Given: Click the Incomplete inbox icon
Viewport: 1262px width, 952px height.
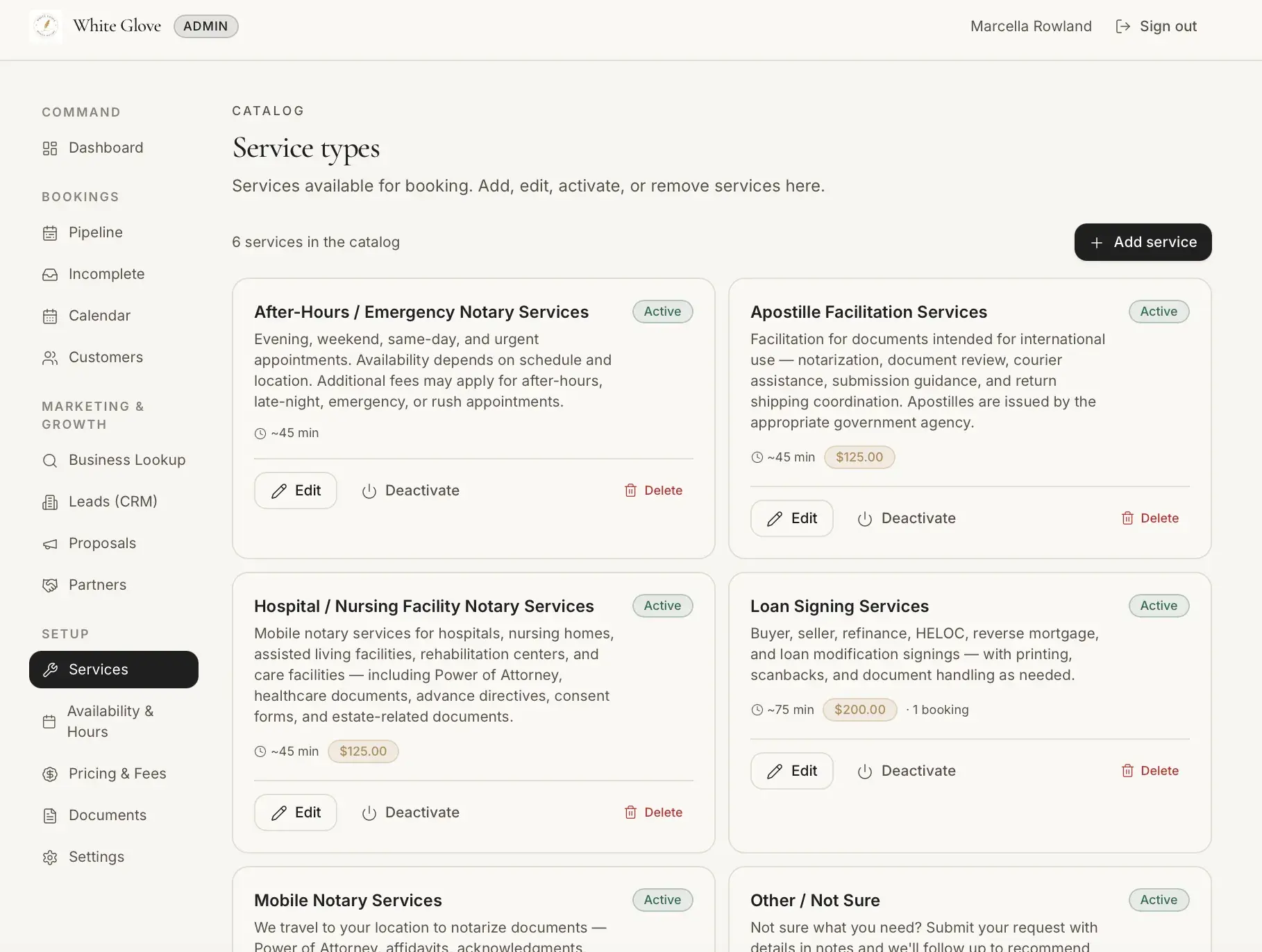Looking at the screenshot, I should [x=50, y=275].
